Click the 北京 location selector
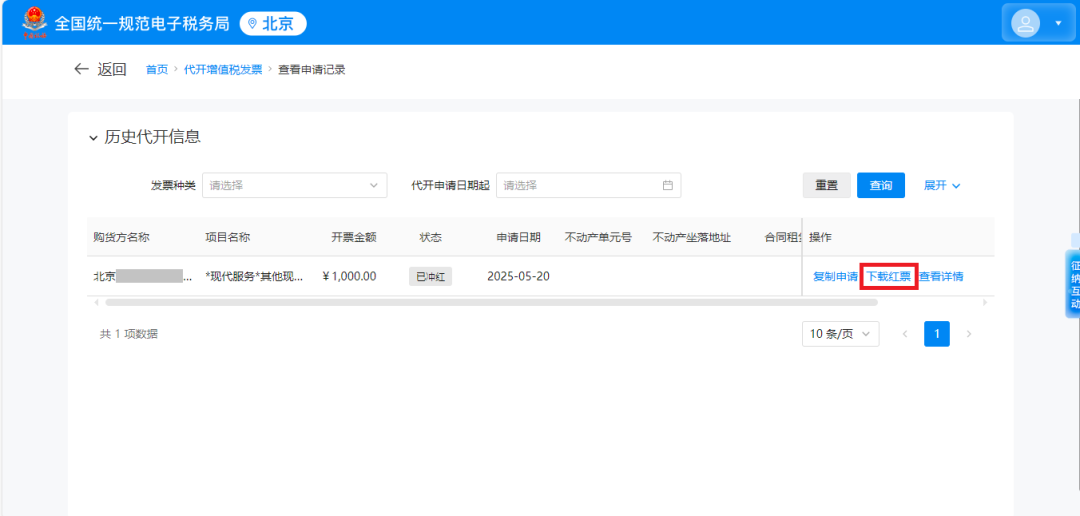Screen dimensions: 1080x516 (273, 24)
